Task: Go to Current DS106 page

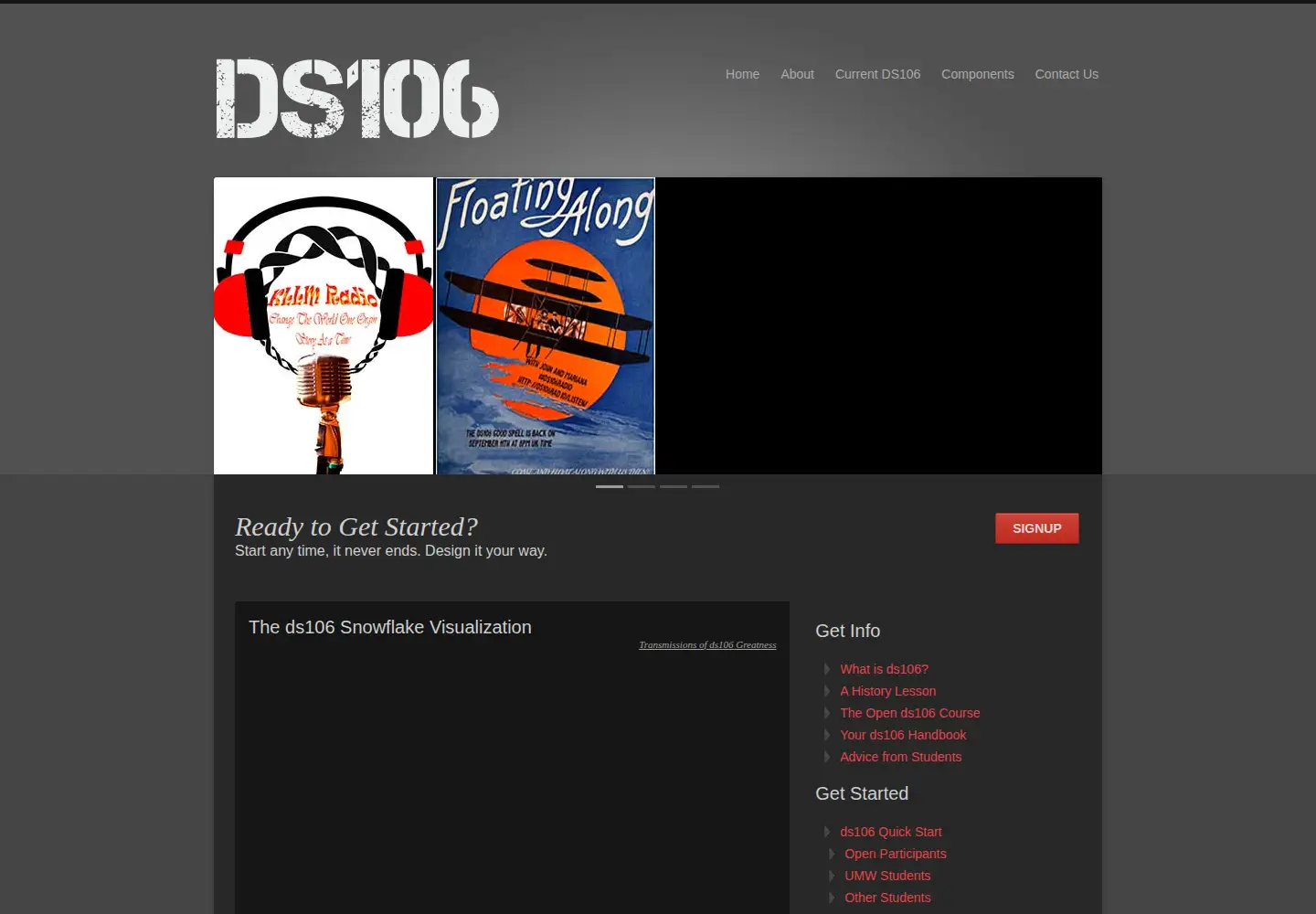Action: pyautogui.click(x=877, y=74)
